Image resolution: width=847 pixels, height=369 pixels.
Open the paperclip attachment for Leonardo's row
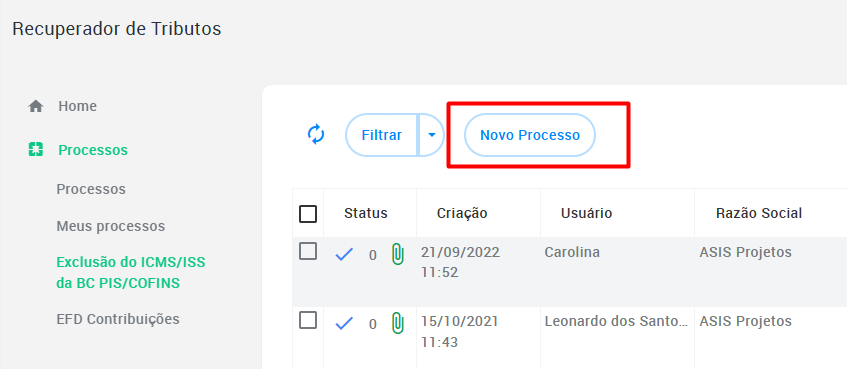pos(398,323)
